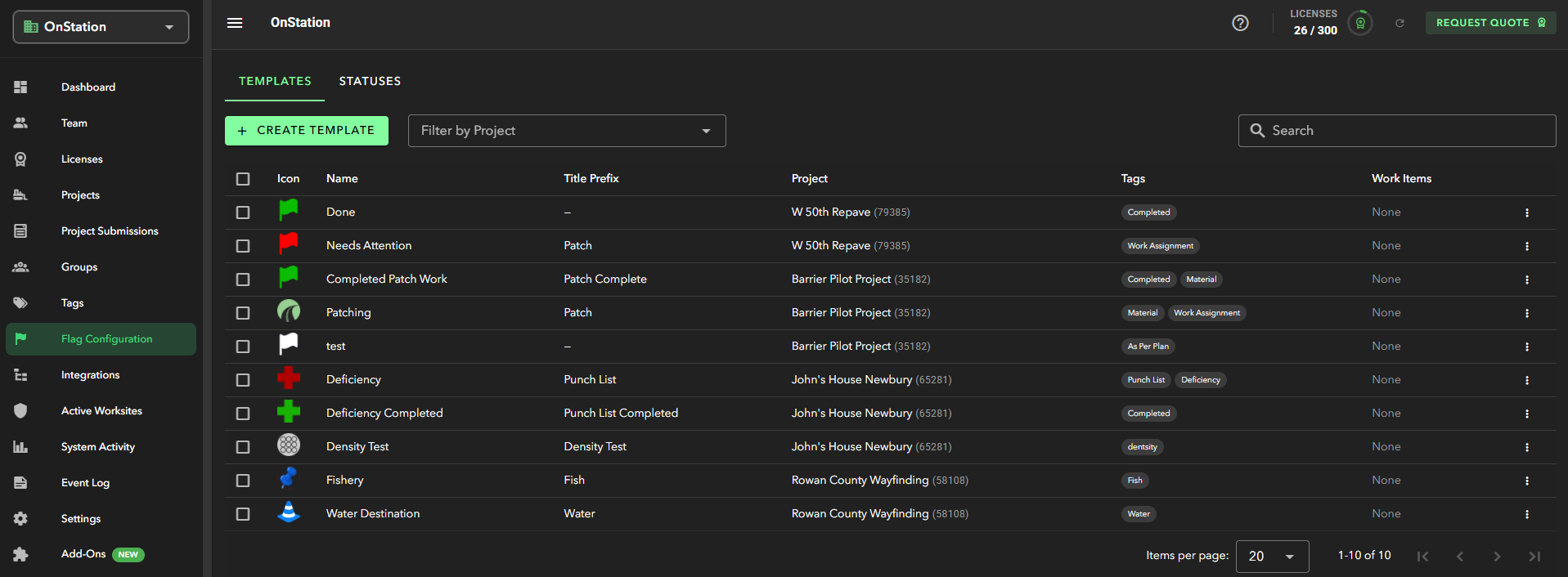
Task: Check the Water Destination row checkbox
Action: coord(243,514)
